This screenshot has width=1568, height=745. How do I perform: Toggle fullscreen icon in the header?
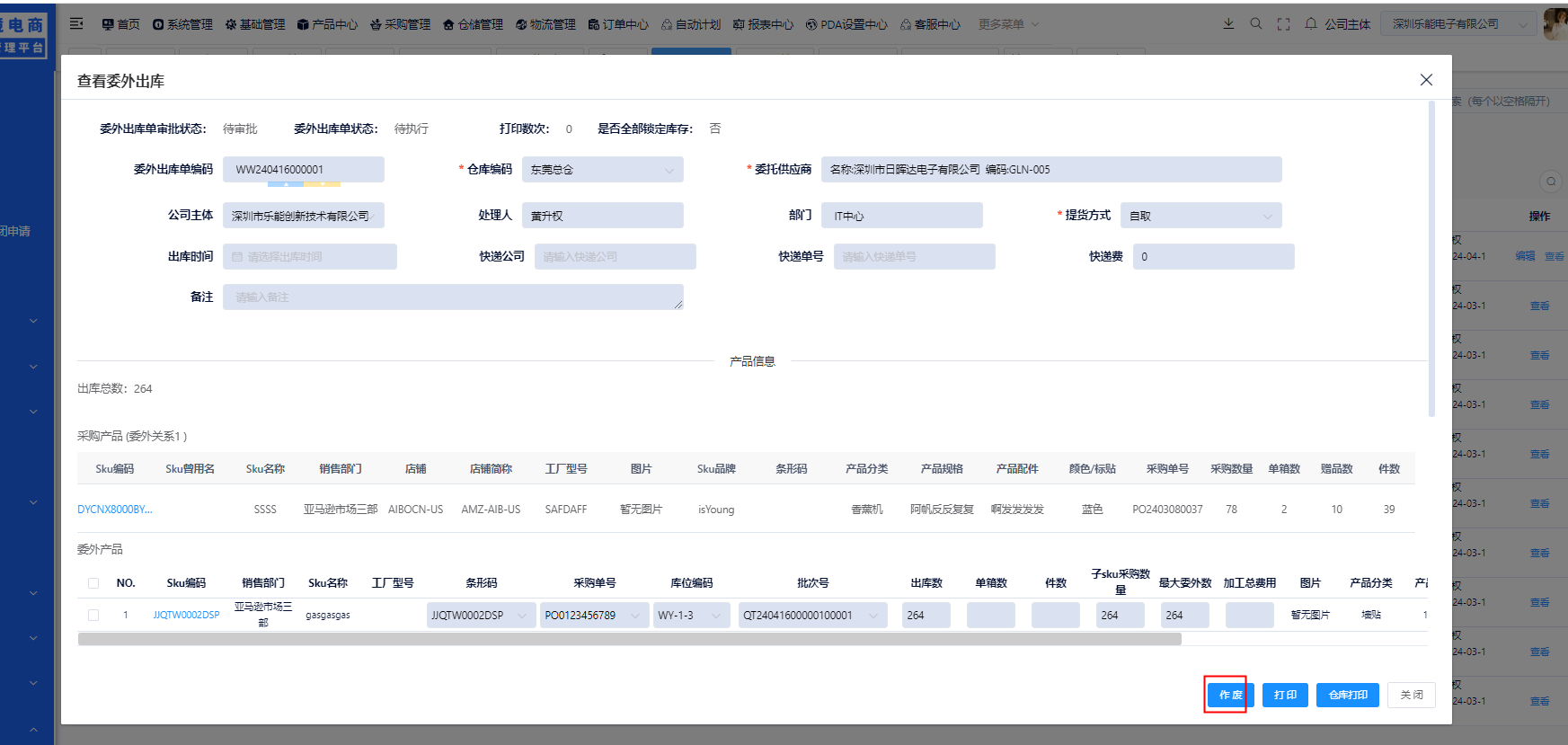coord(1283,24)
